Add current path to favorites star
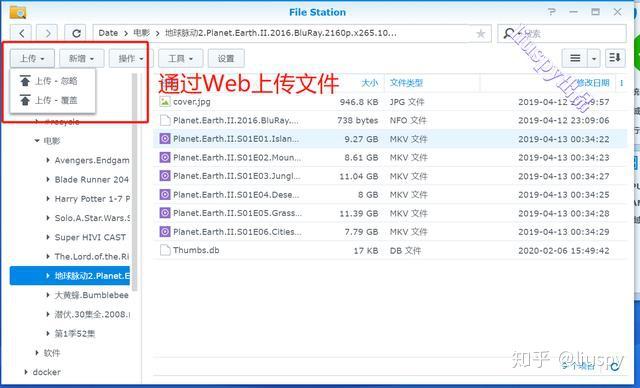Viewport: 640px width, 388px height. (480, 33)
